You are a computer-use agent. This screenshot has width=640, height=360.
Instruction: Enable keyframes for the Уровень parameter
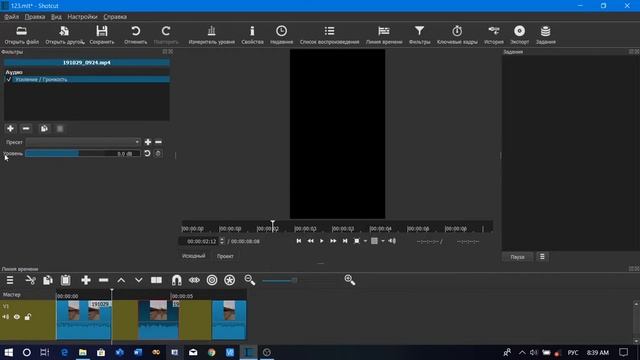158,153
